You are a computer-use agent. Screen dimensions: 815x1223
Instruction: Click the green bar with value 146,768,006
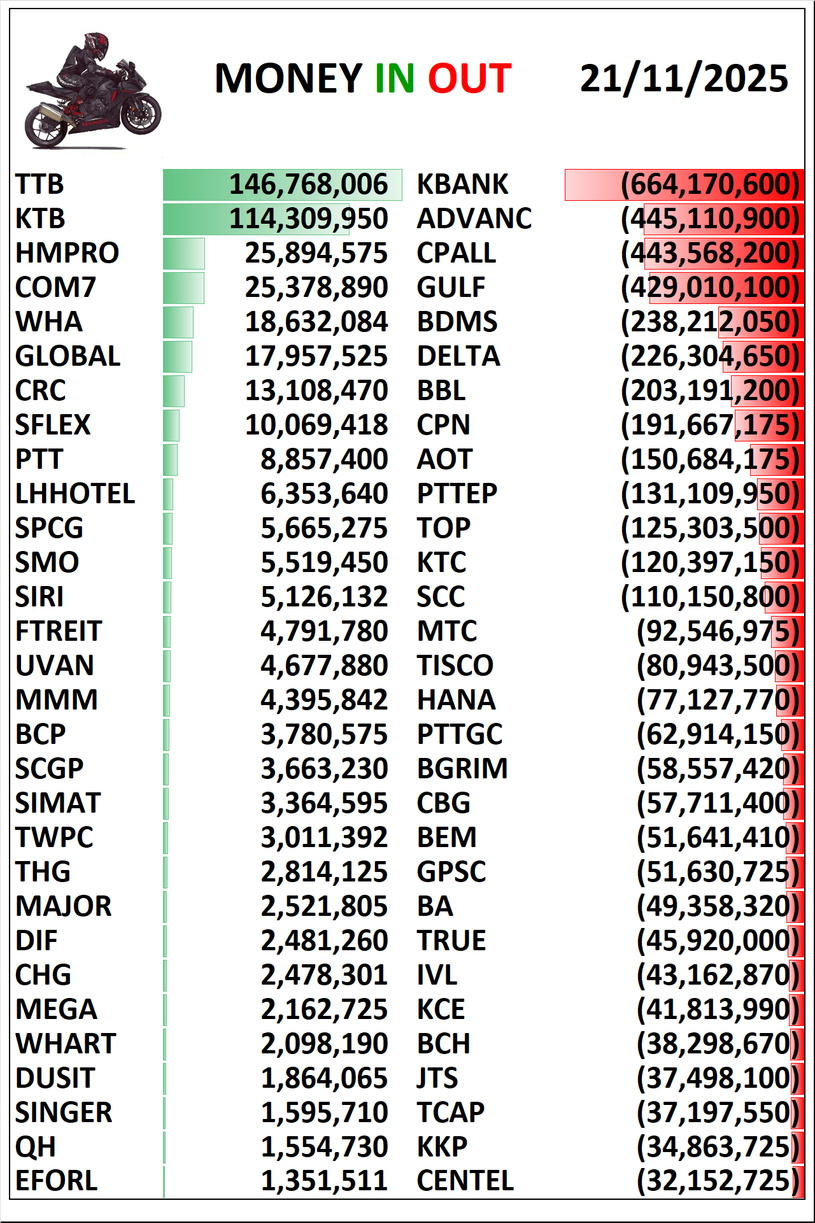coord(283,185)
